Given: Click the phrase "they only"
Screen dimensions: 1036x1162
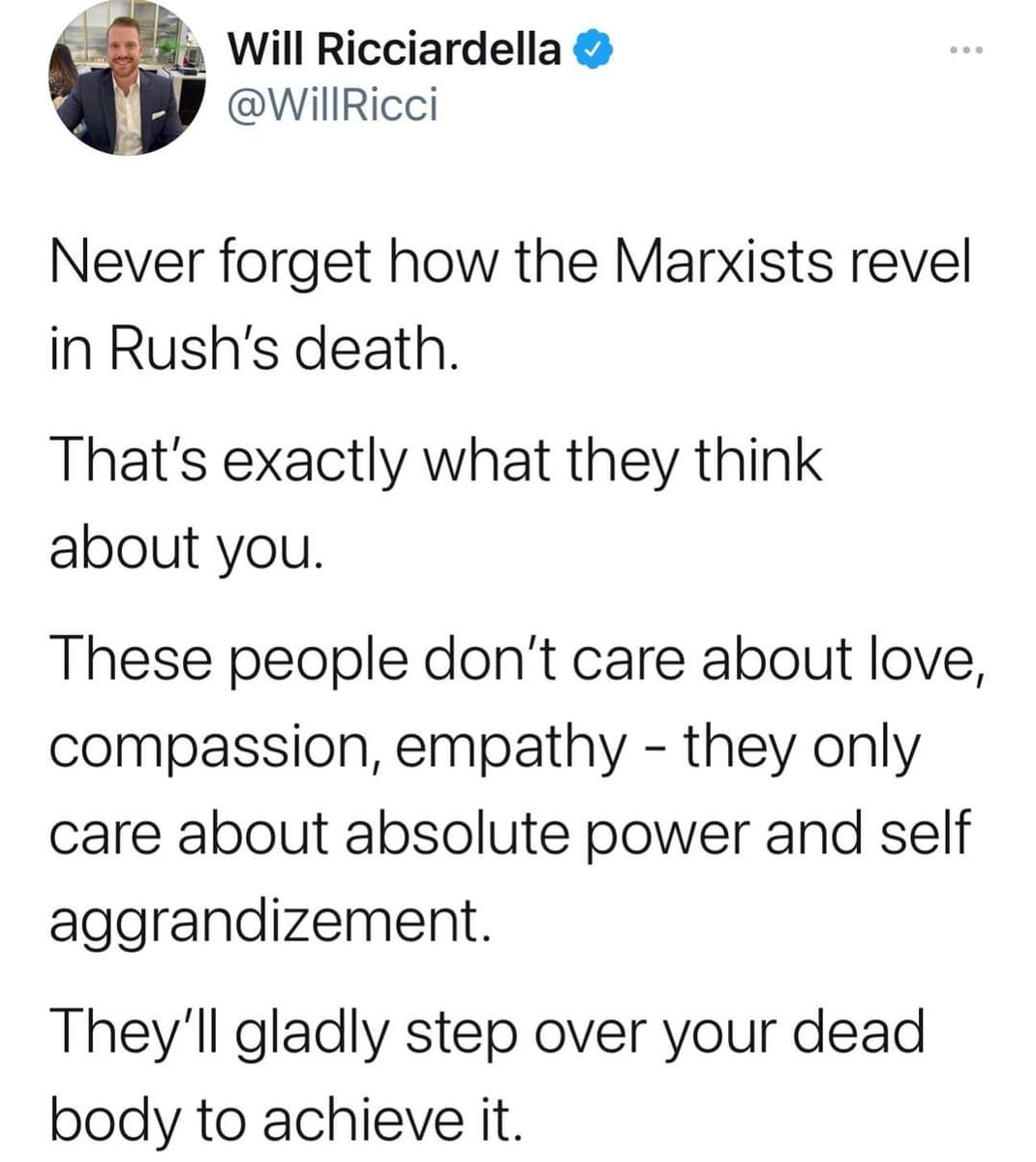Looking at the screenshot, I should pos(802,748).
